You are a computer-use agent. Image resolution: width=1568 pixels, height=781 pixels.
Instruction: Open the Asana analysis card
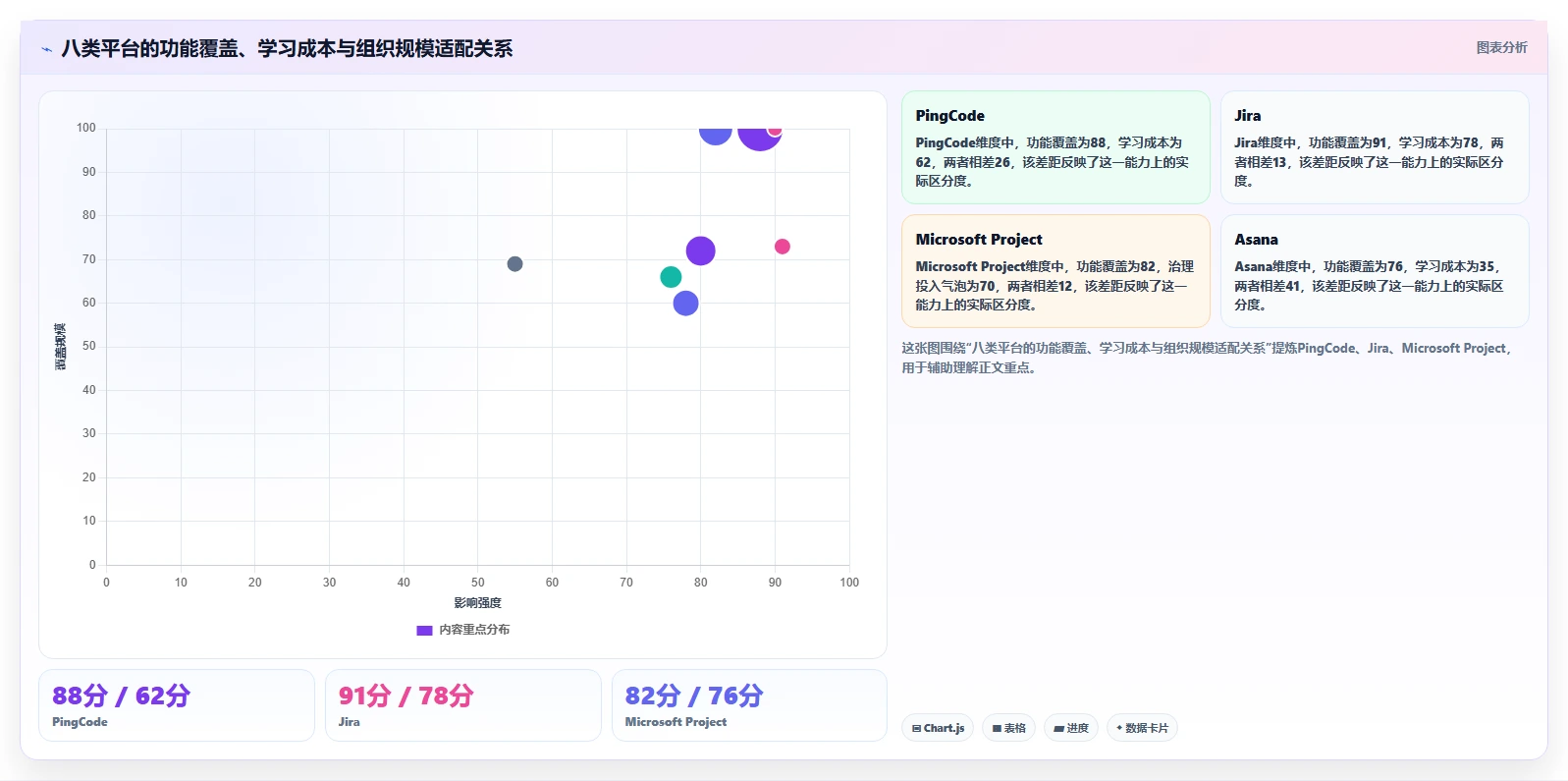(1375, 271)
